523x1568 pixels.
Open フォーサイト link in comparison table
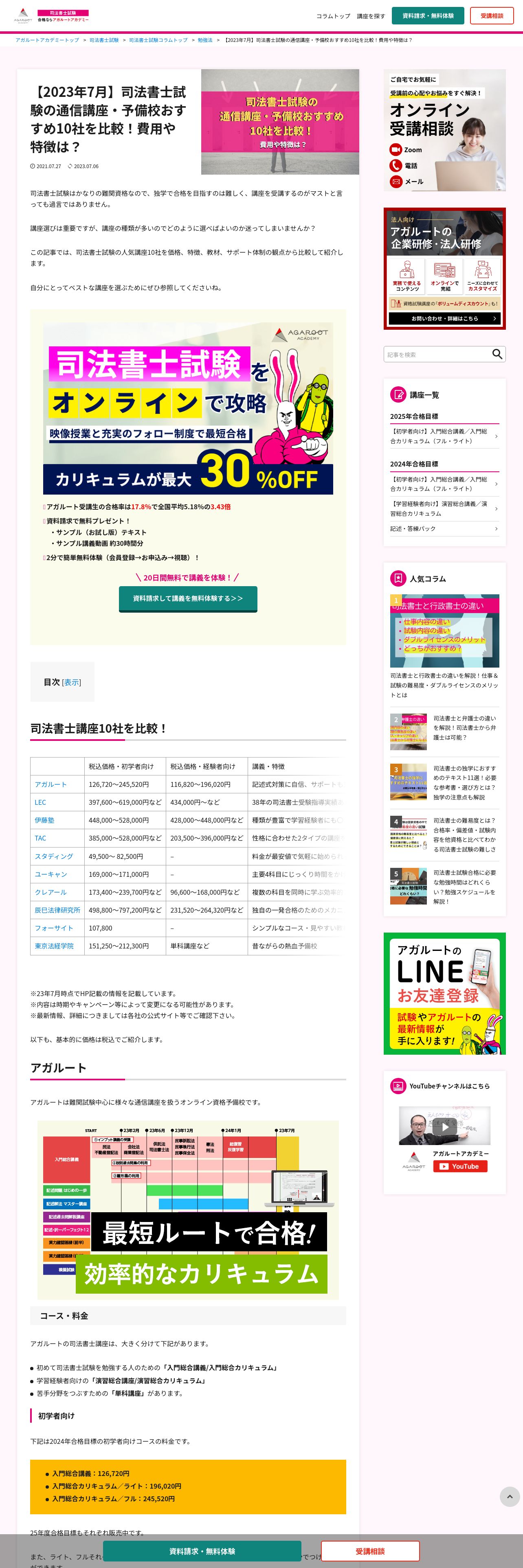coord(54,928)
